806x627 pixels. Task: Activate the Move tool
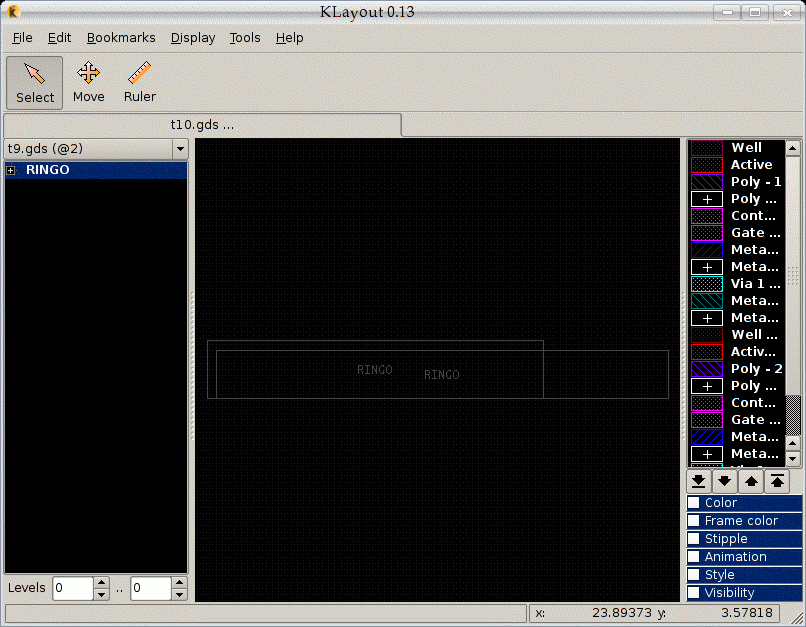(88, 82)
